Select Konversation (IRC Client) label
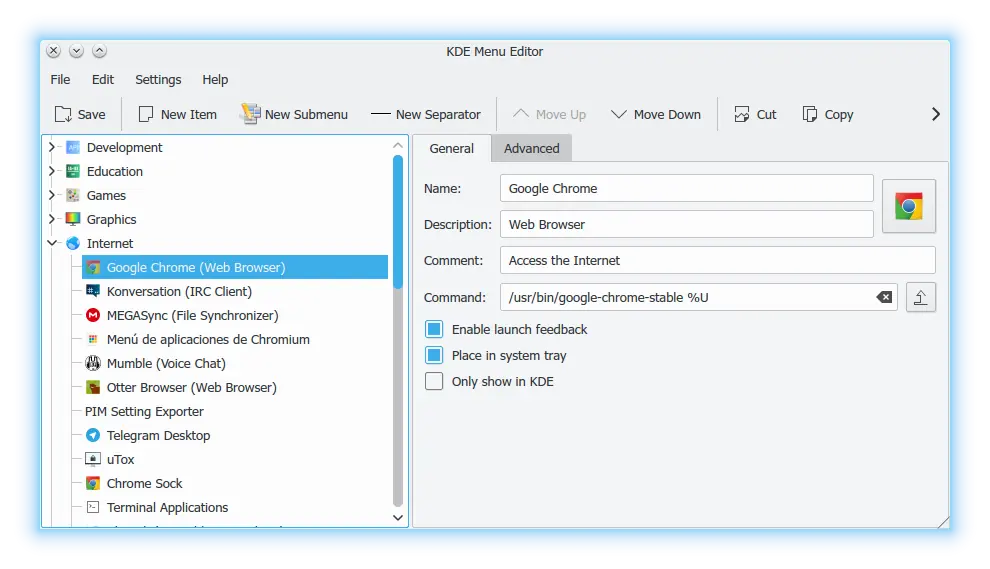 [179, 291]
